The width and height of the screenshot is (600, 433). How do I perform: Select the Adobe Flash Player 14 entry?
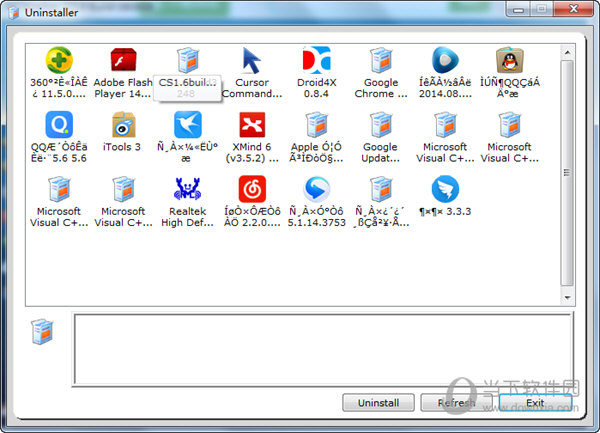pos(123,73)
